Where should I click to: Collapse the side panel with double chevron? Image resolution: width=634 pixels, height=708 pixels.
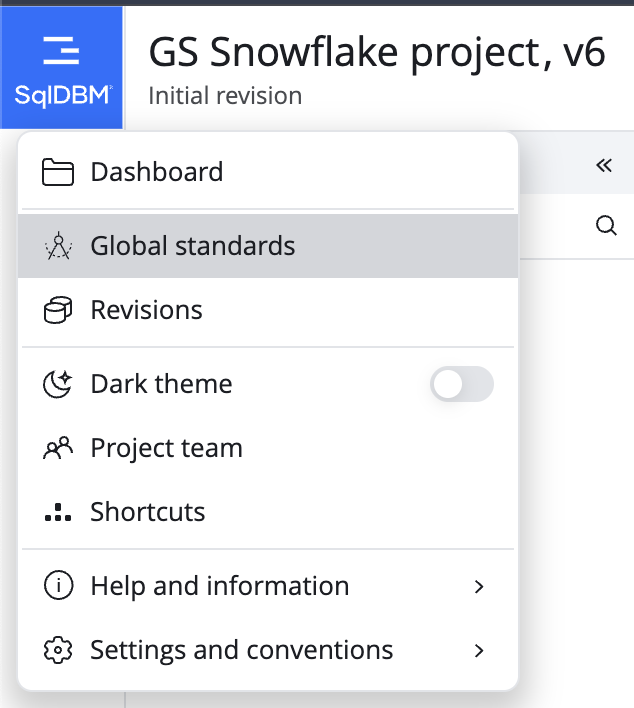tap(604, 165)
